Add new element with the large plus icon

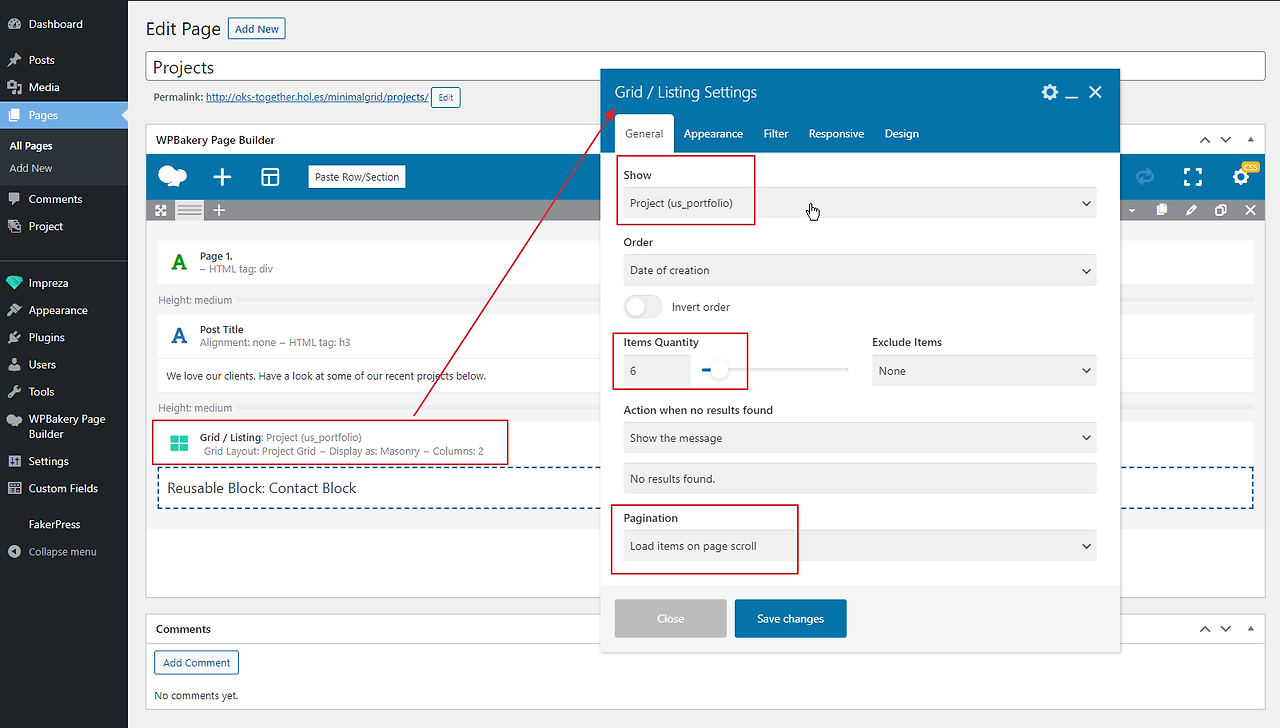click(x=222, y=177)
